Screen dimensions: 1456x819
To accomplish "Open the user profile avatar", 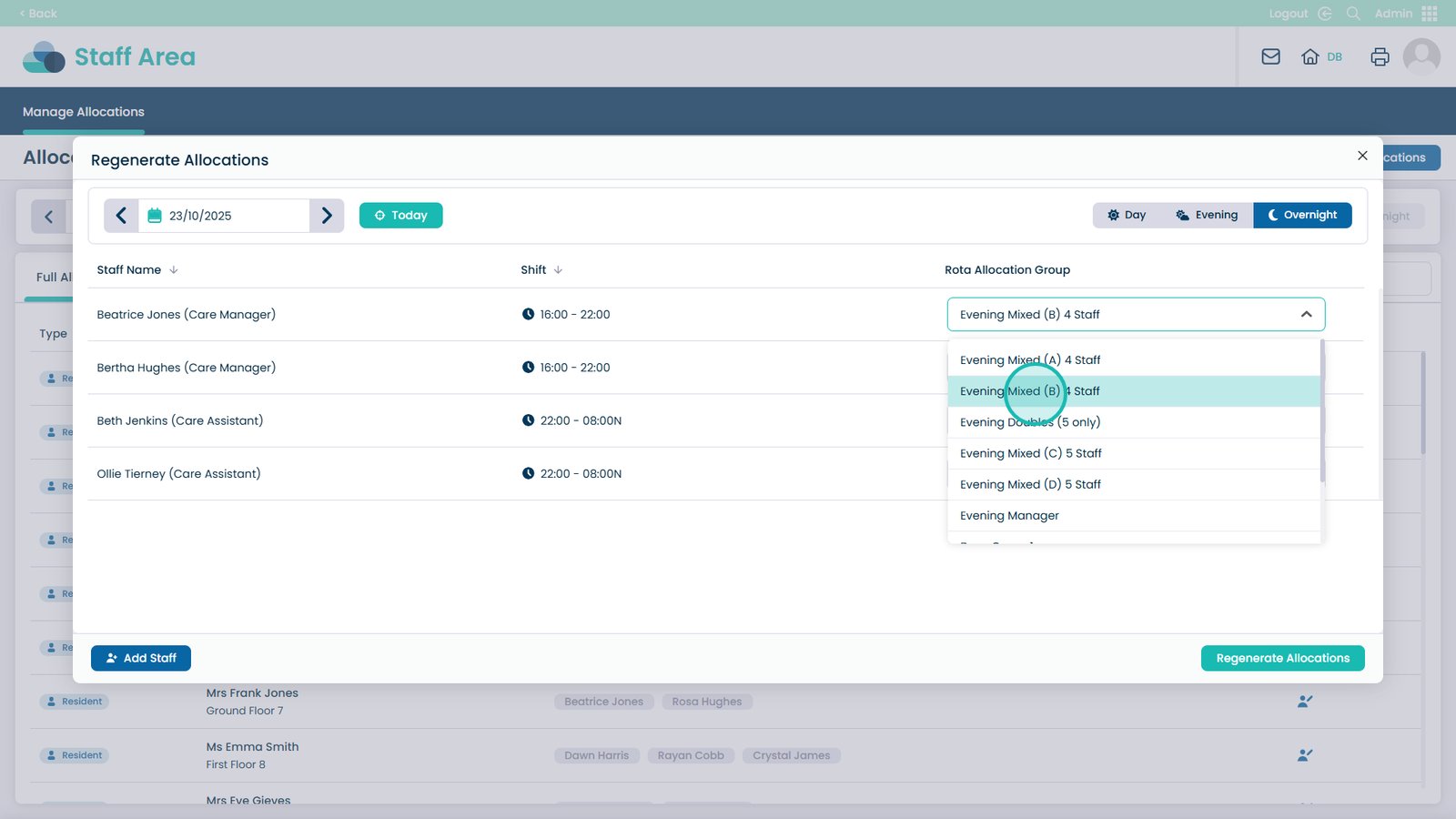I will 1421,57.
